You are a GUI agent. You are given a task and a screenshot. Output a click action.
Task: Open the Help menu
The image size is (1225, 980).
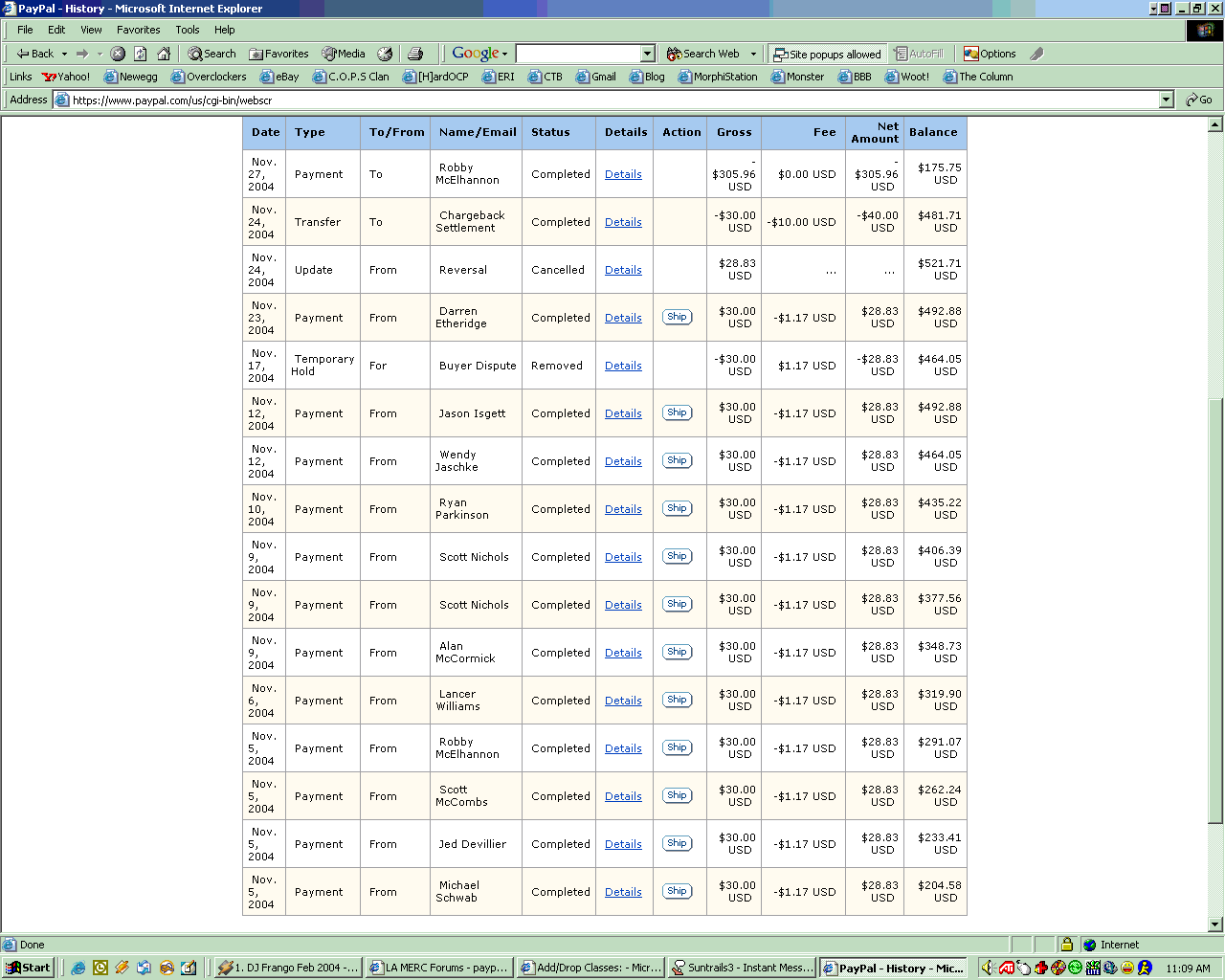point(225,30)
